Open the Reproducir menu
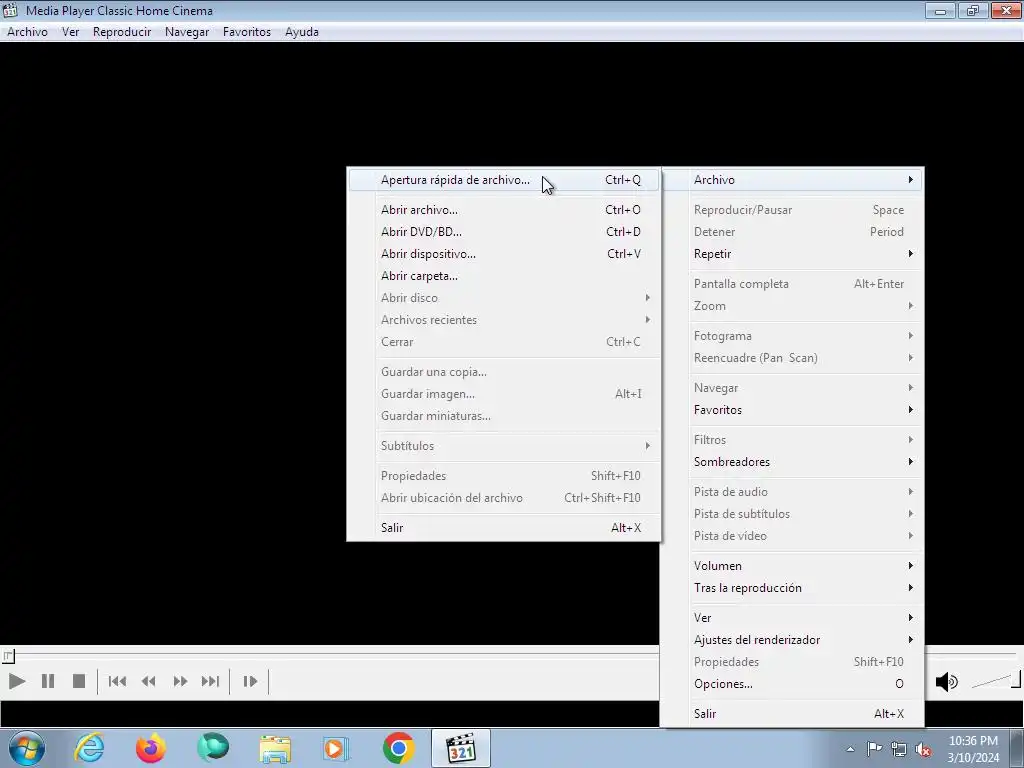Screen dimensions: 1024x768 122,32
